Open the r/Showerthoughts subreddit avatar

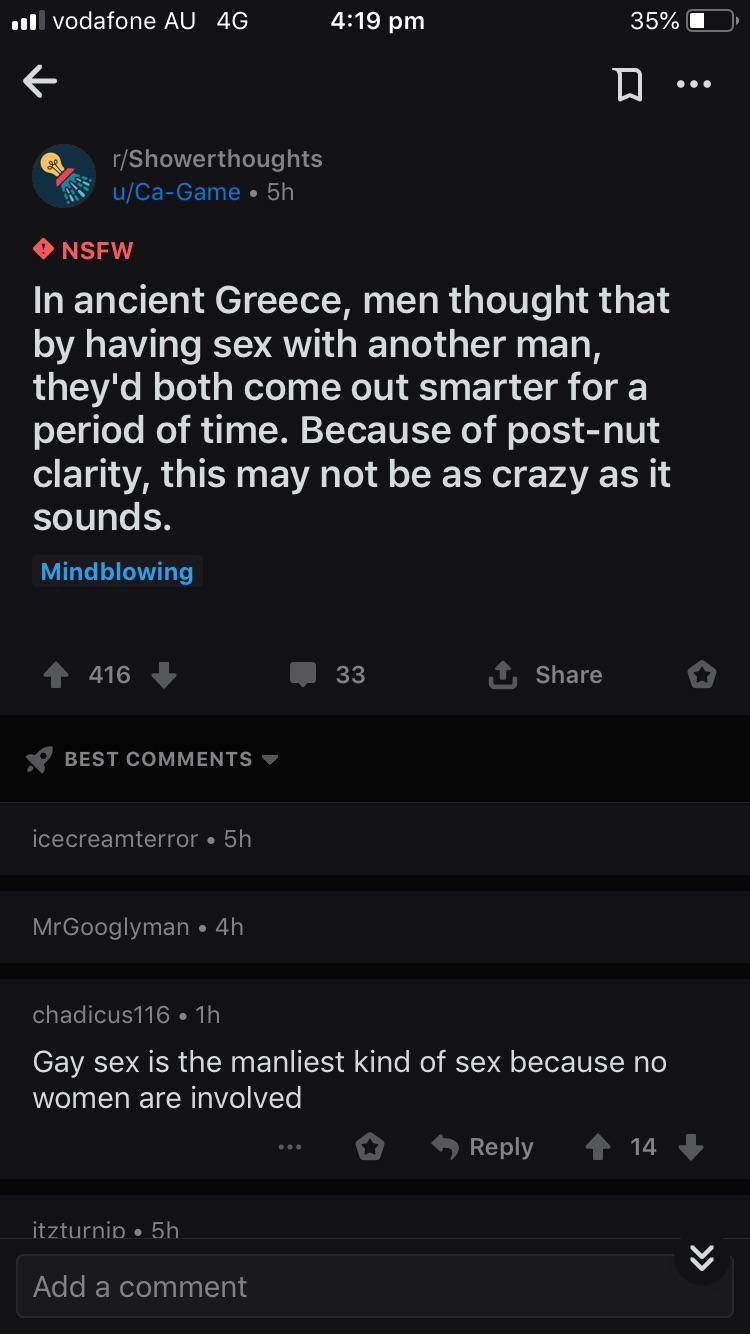[64, 175]
